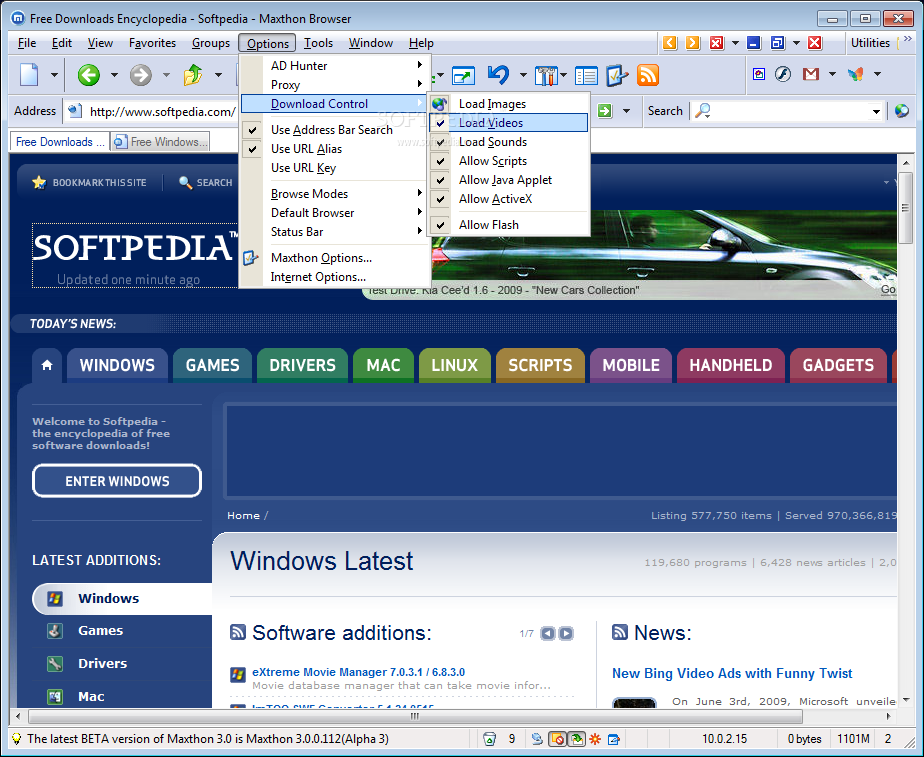Open the Back button history dropdown arrow
The width and height of the screenshot is (924, 757).
(x=114, y=75)
